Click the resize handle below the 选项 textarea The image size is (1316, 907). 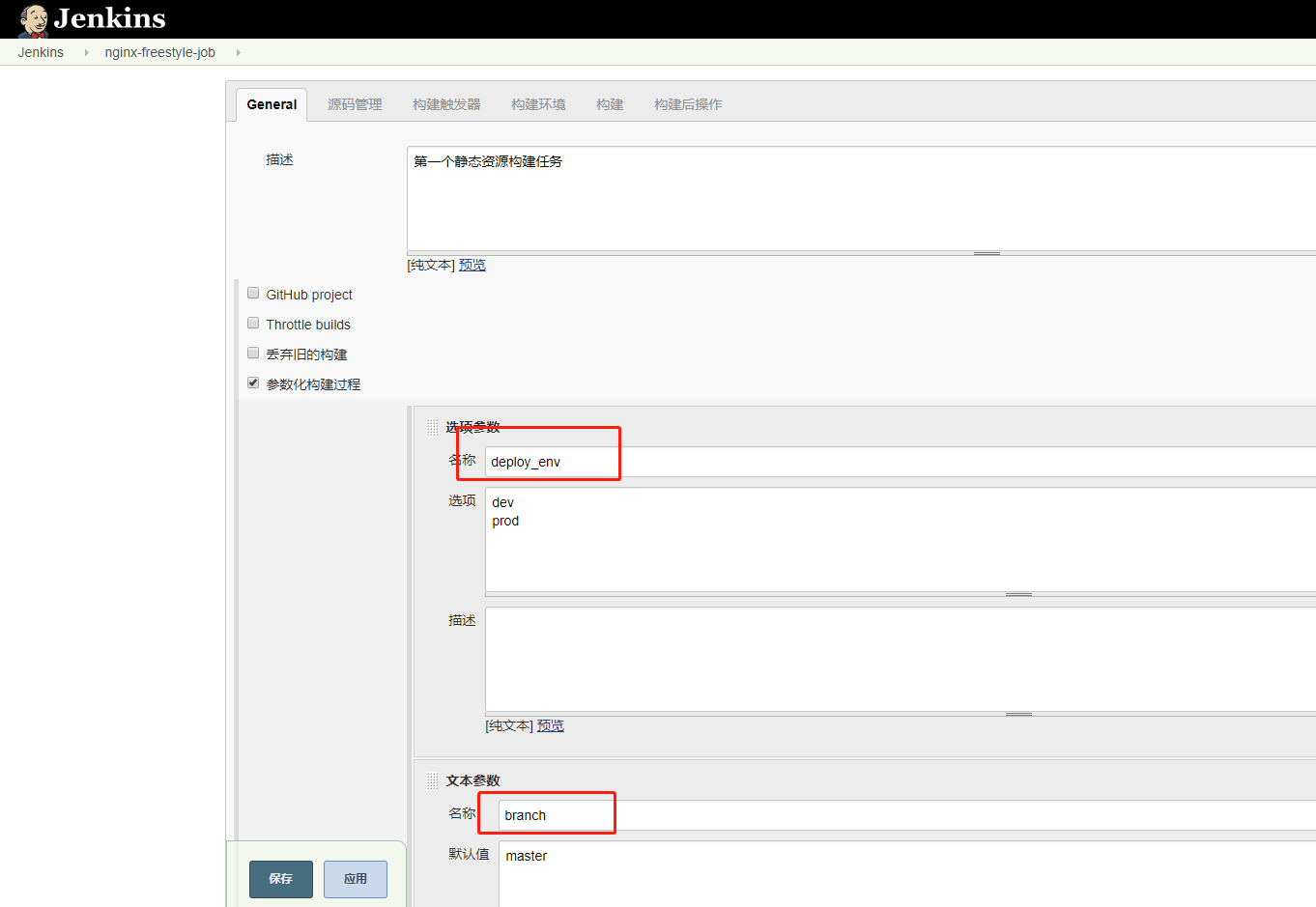(x=1018, y=595)
